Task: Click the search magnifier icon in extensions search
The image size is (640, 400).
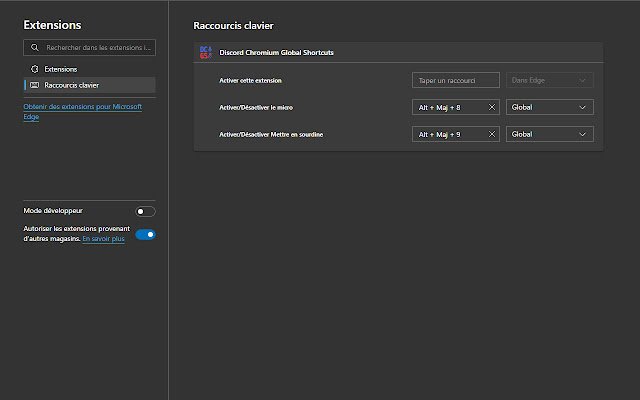Action: (x=35, y=47)
